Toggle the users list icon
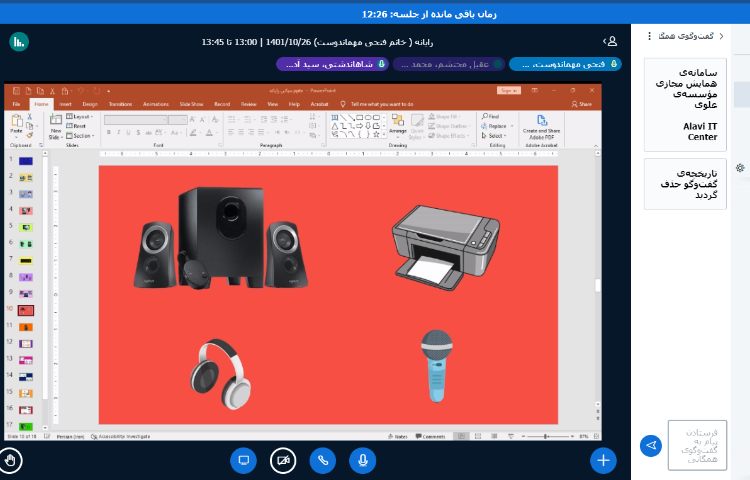Screen dimensions: 750x480 [x=610, y=41]
